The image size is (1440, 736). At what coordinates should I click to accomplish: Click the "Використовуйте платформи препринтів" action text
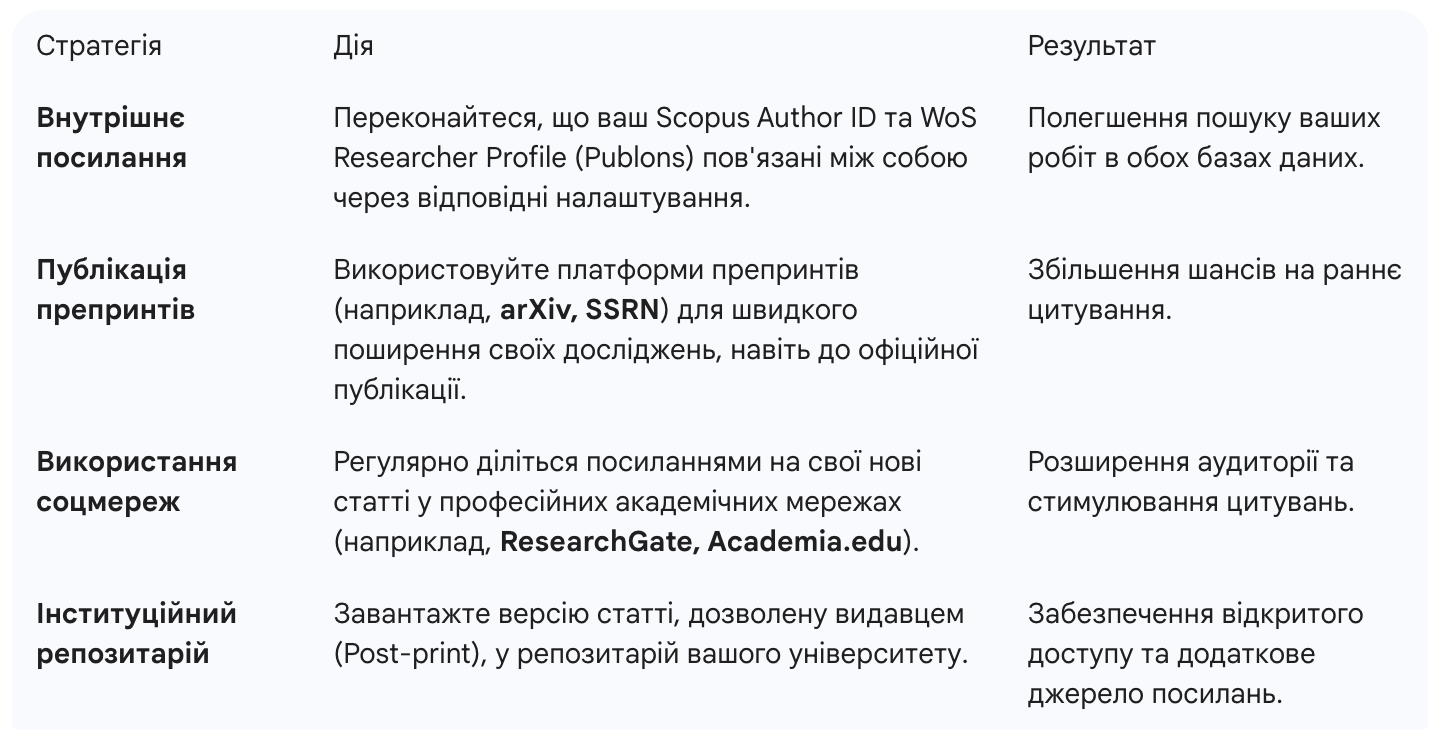(x=596, y=270)
